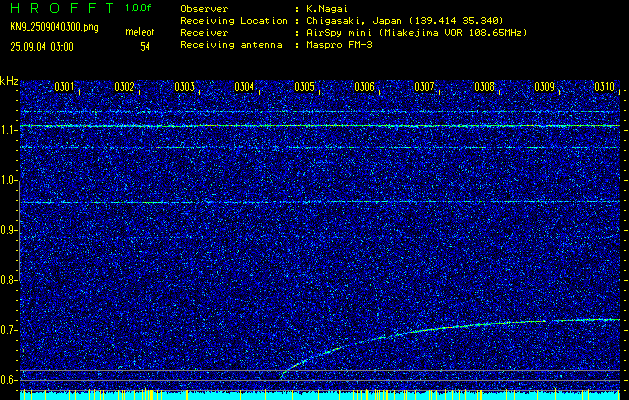The width and height of the screenshot is (629, 400).
Task: Click the 1.0 kHz axis label
Action: 7,180
